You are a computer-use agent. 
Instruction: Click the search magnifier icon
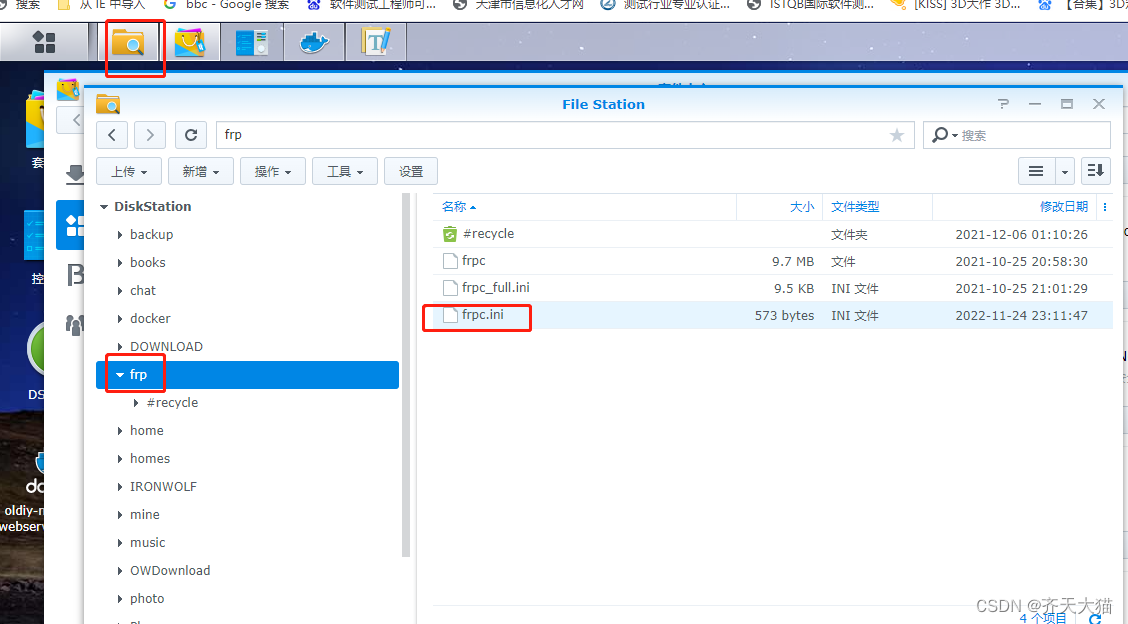[x=940, y=135]
